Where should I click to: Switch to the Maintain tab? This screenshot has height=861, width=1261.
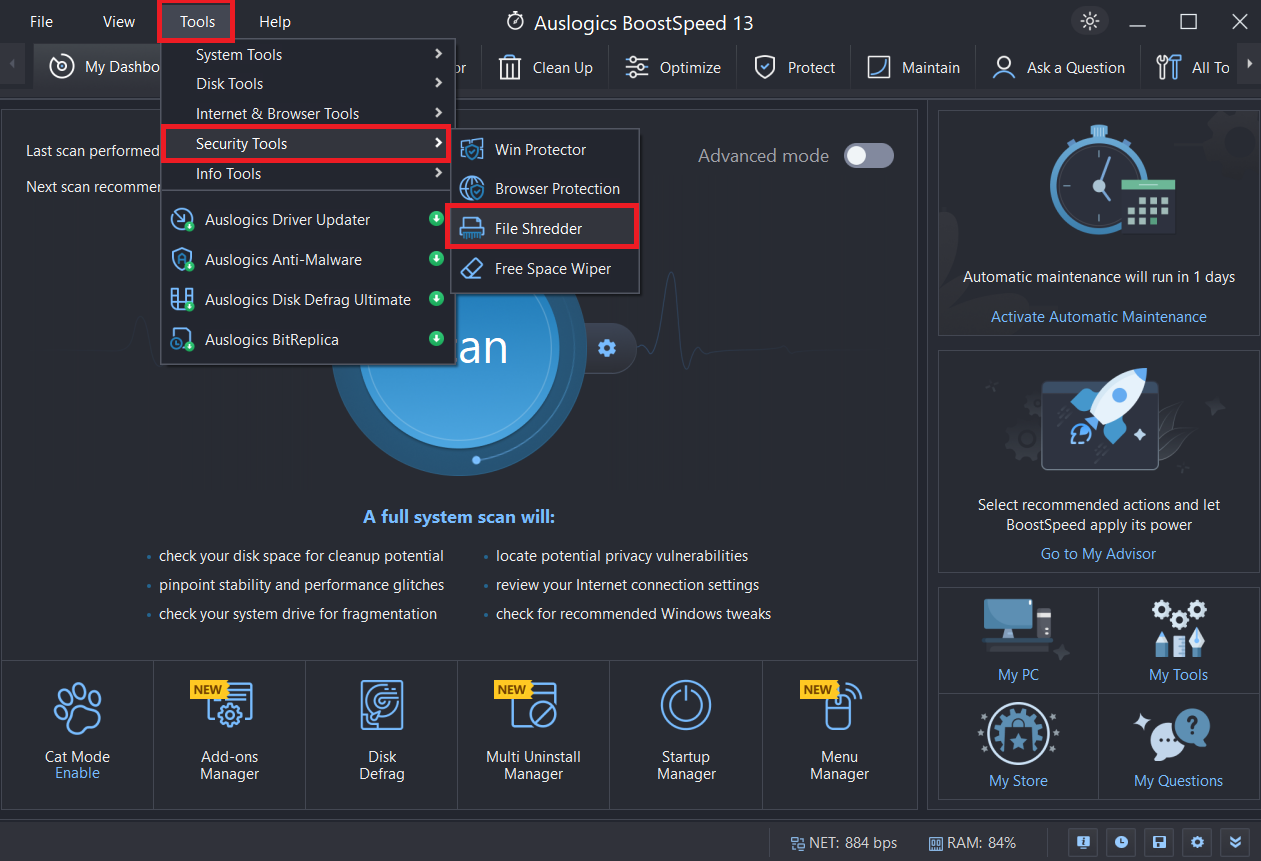[x=913, y=67]
